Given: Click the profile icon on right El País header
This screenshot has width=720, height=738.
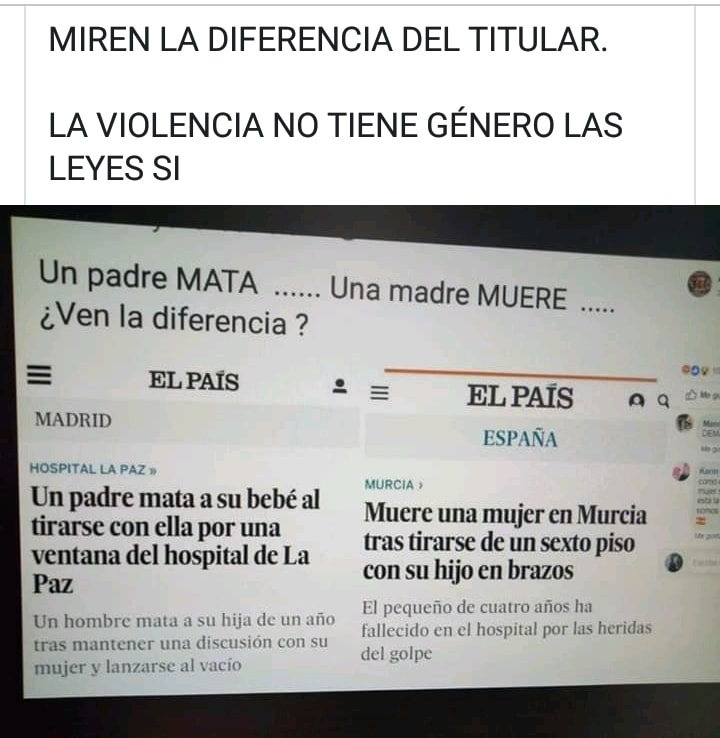Looking at the screenshot, I should (636, 401).
